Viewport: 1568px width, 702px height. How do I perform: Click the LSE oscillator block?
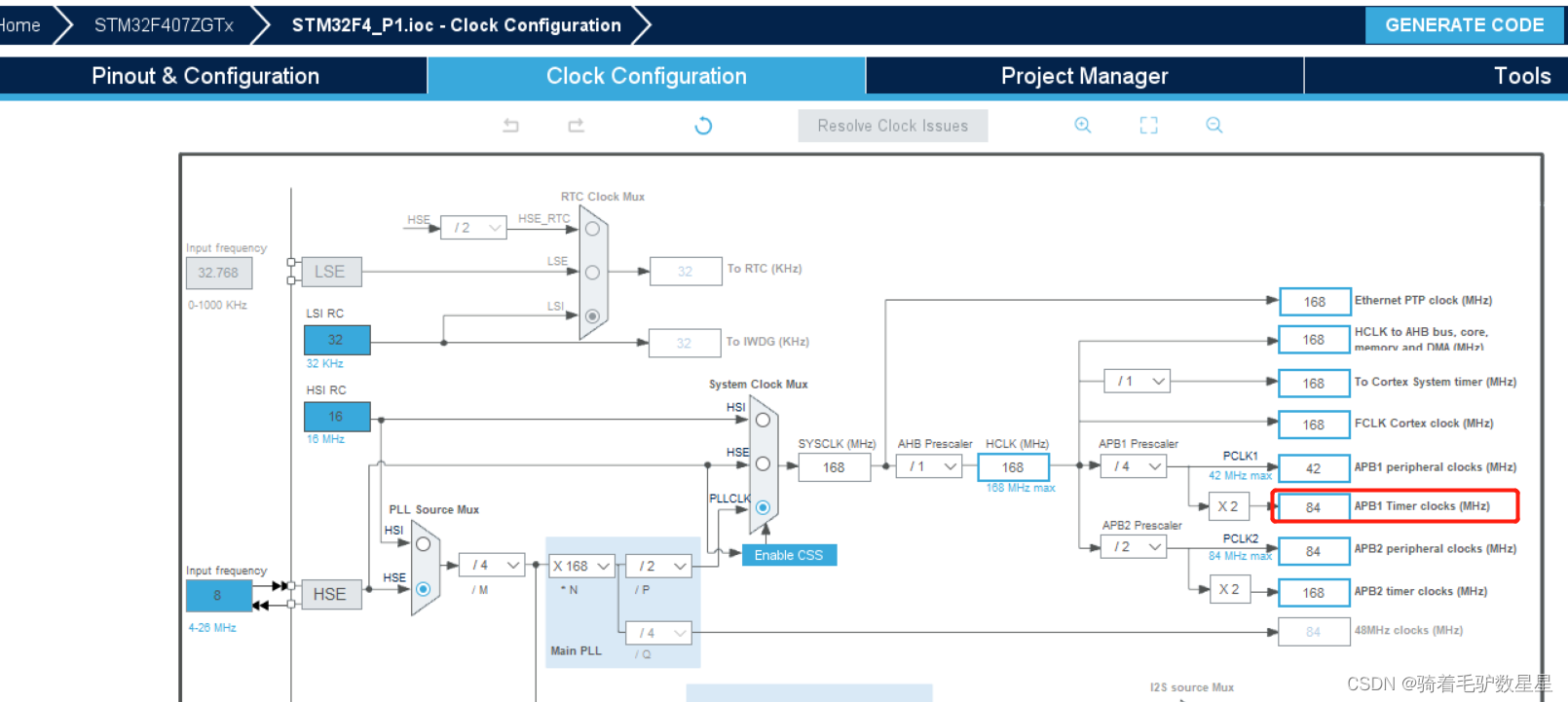tap(332, 272)
